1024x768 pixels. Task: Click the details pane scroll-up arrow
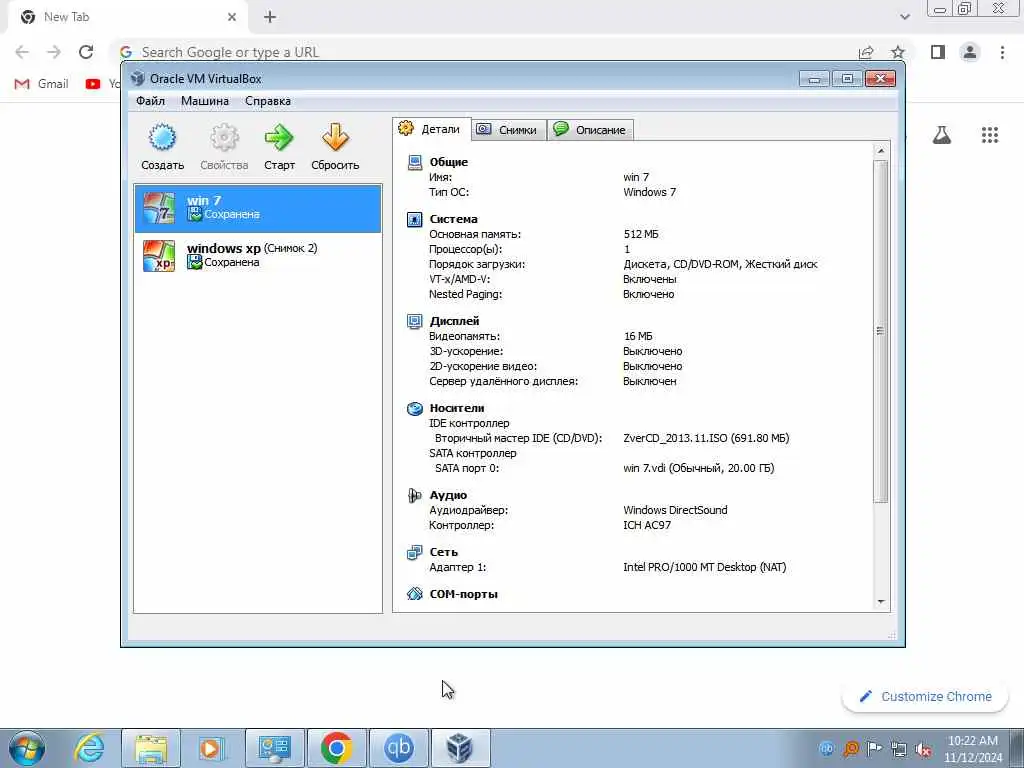pyautogui.click(x=881, y=151)
